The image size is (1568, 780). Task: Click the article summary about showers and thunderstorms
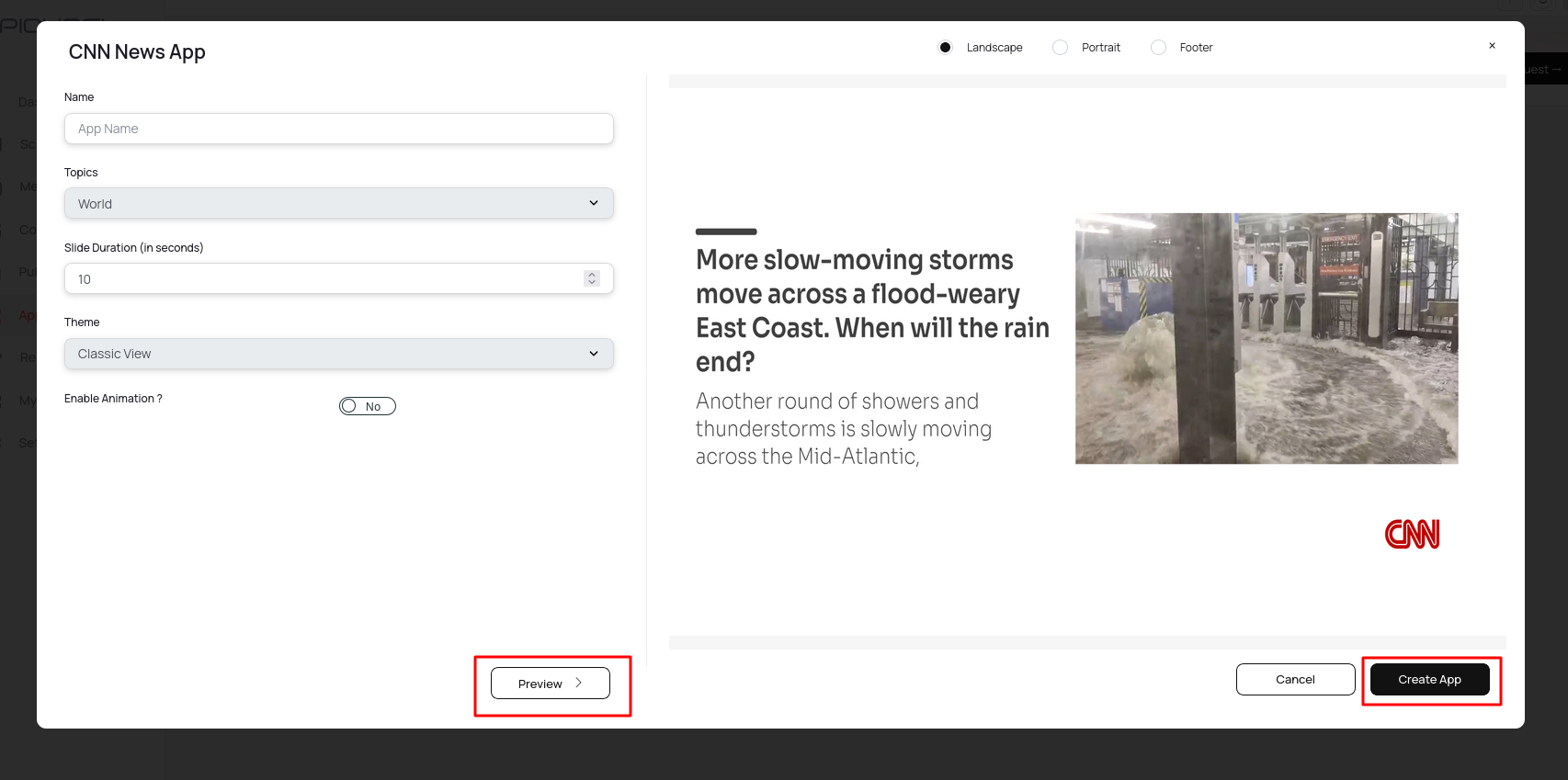coord(843,429)
